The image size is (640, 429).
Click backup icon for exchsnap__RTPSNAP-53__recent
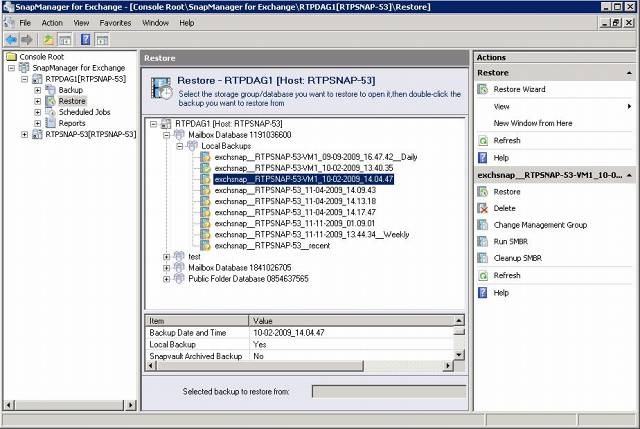pyautogui.click(x=205, y=245)
